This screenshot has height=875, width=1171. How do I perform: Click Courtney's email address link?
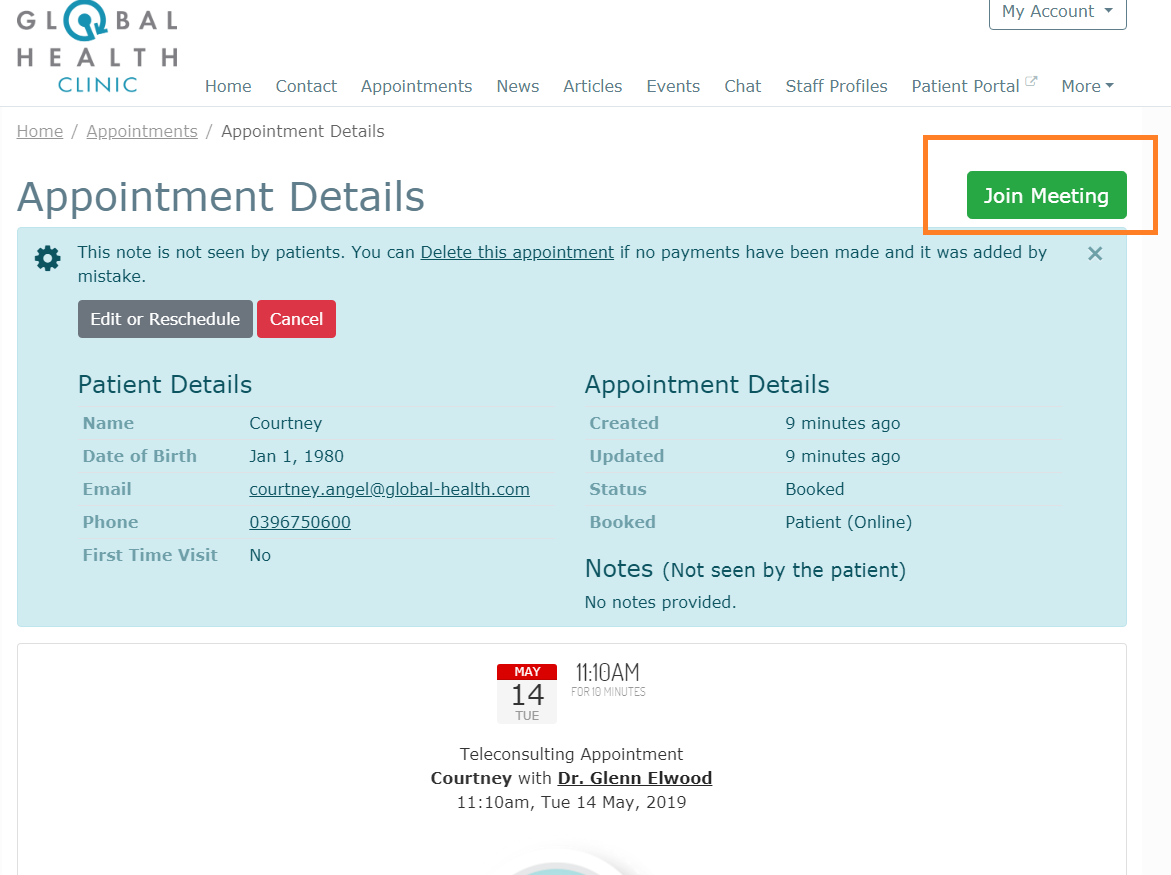(389, 489)
